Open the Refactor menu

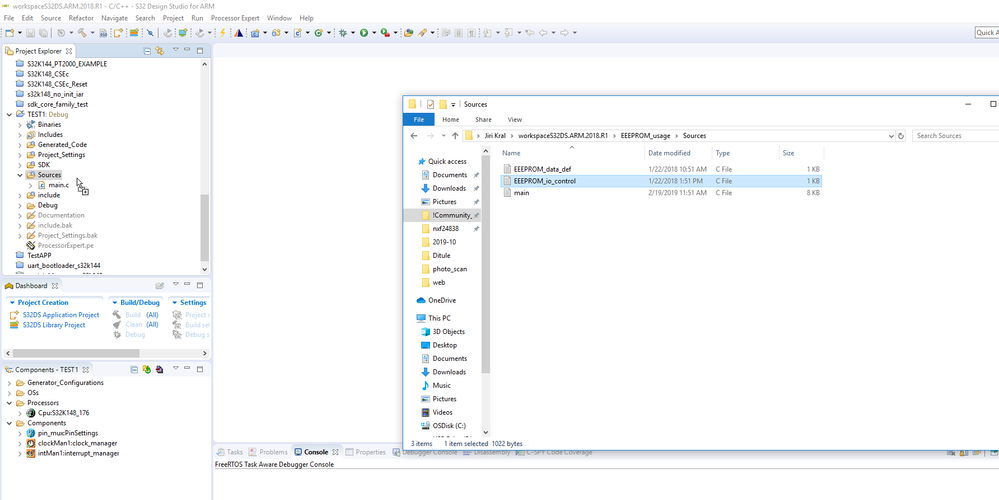[81, 18]
